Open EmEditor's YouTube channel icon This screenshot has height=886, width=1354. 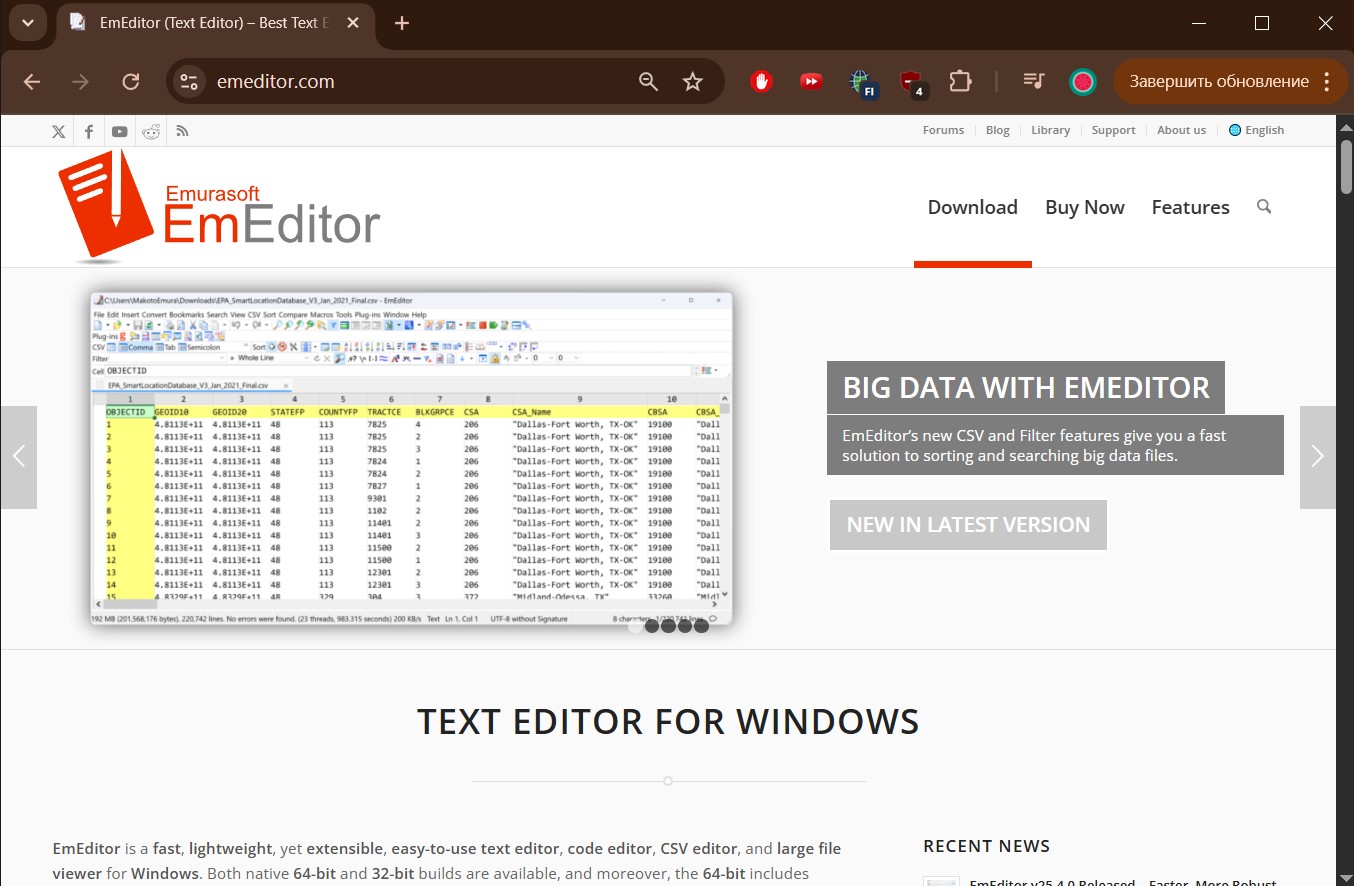120,131
